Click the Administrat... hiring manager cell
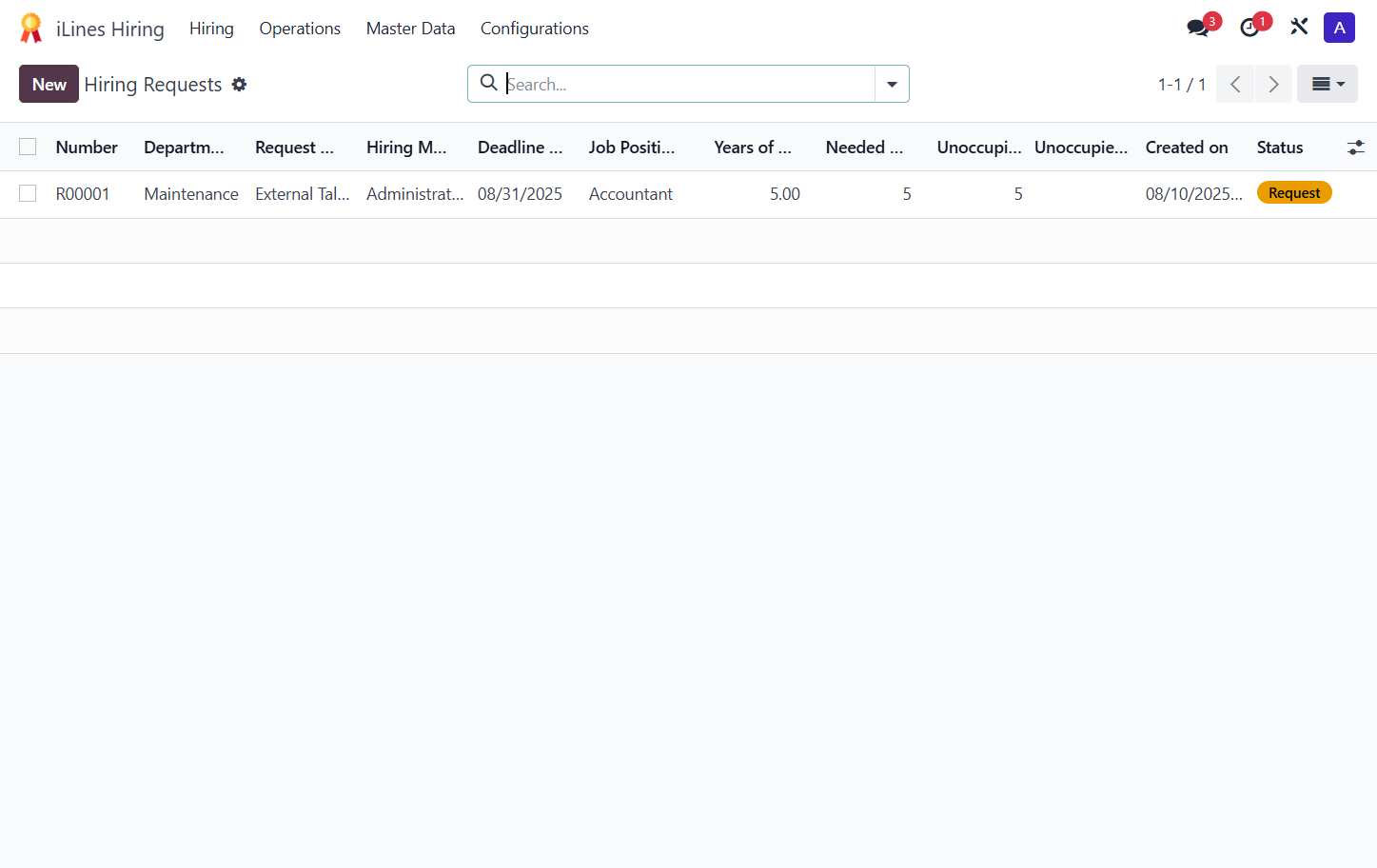This screenshot has height=868, width=1377. click(415, 194)
